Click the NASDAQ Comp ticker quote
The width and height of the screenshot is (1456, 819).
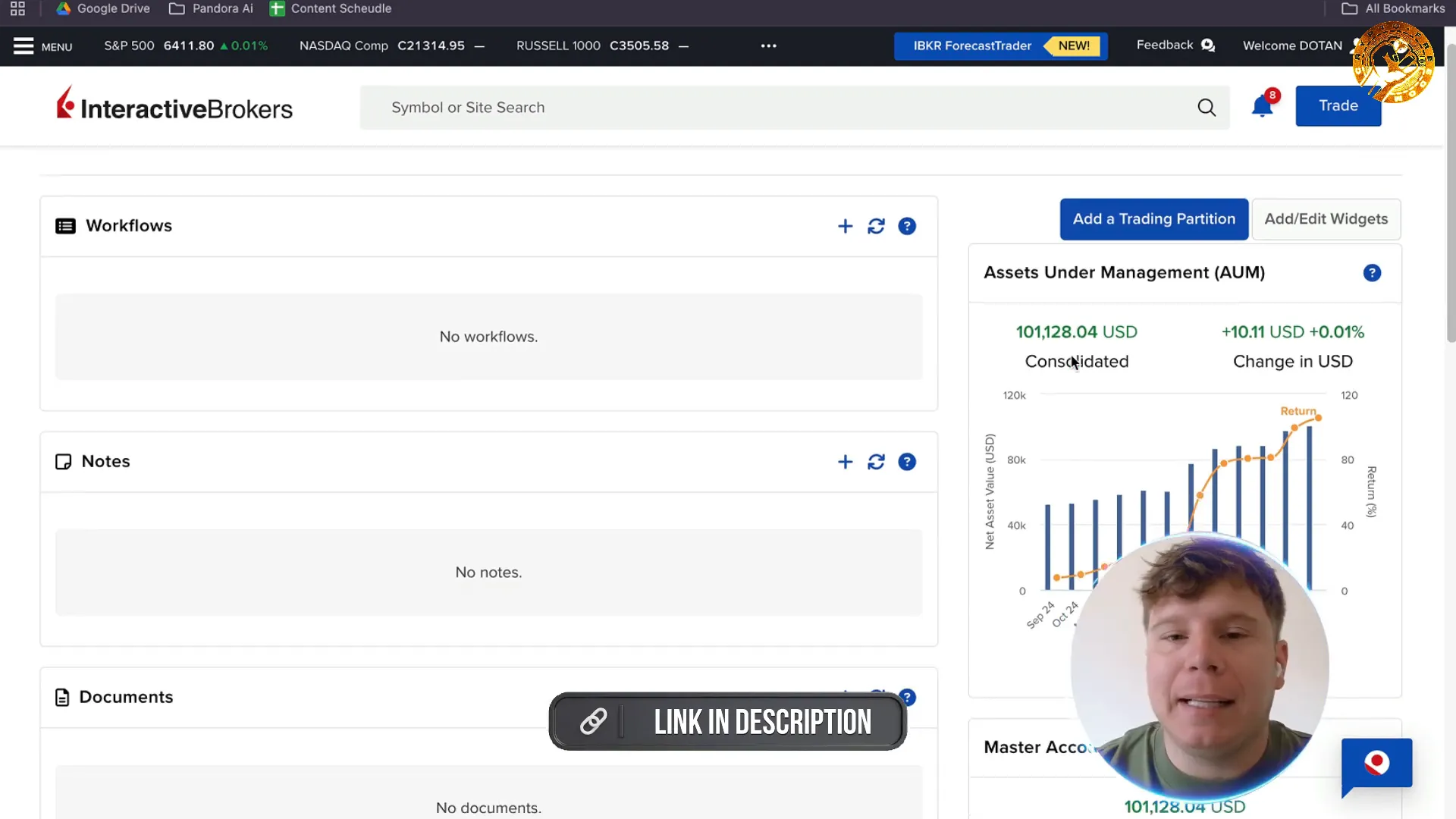[x=391, y=45]
